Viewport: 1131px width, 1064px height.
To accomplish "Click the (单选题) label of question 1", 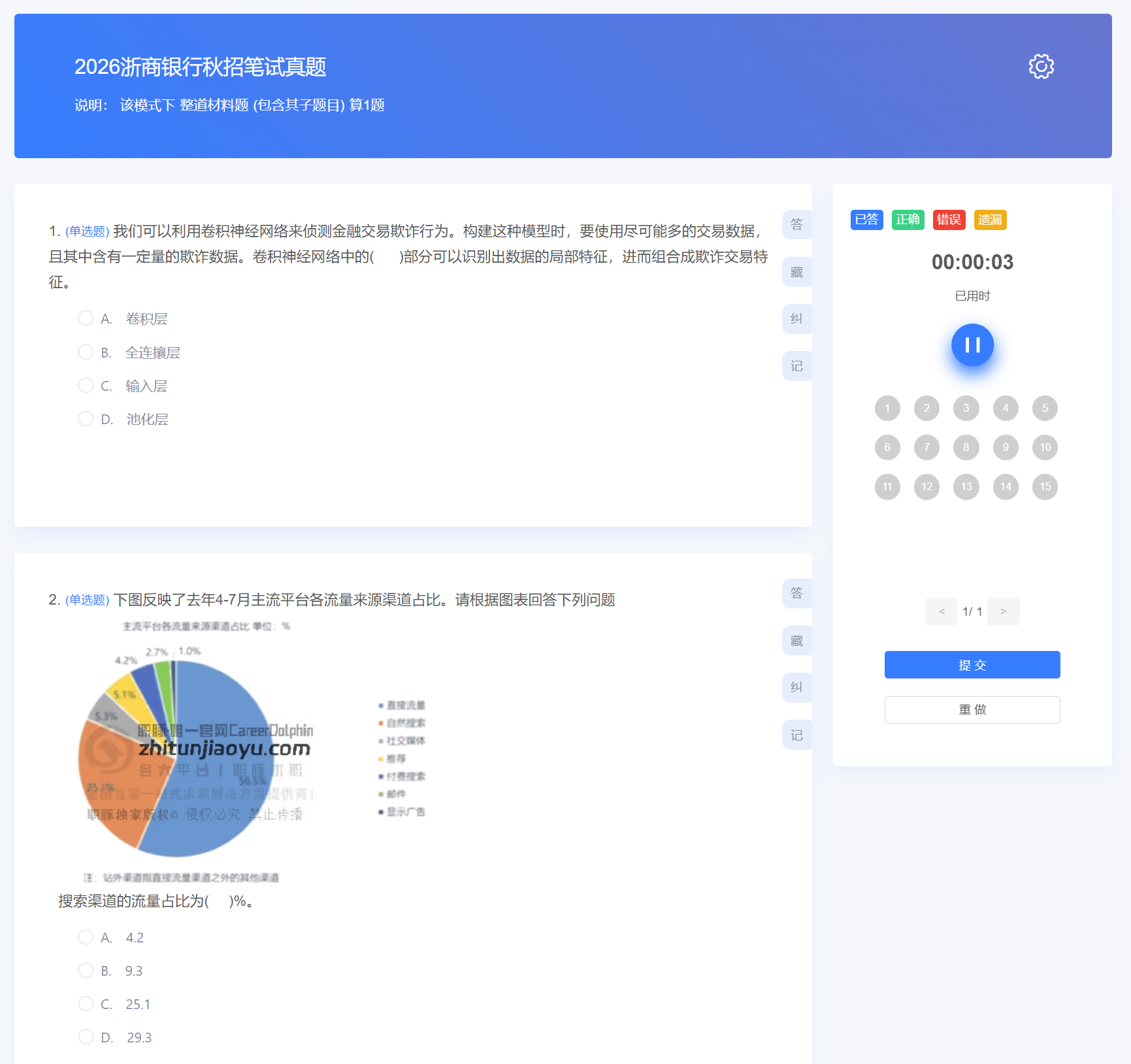I will tap(87, 231).
